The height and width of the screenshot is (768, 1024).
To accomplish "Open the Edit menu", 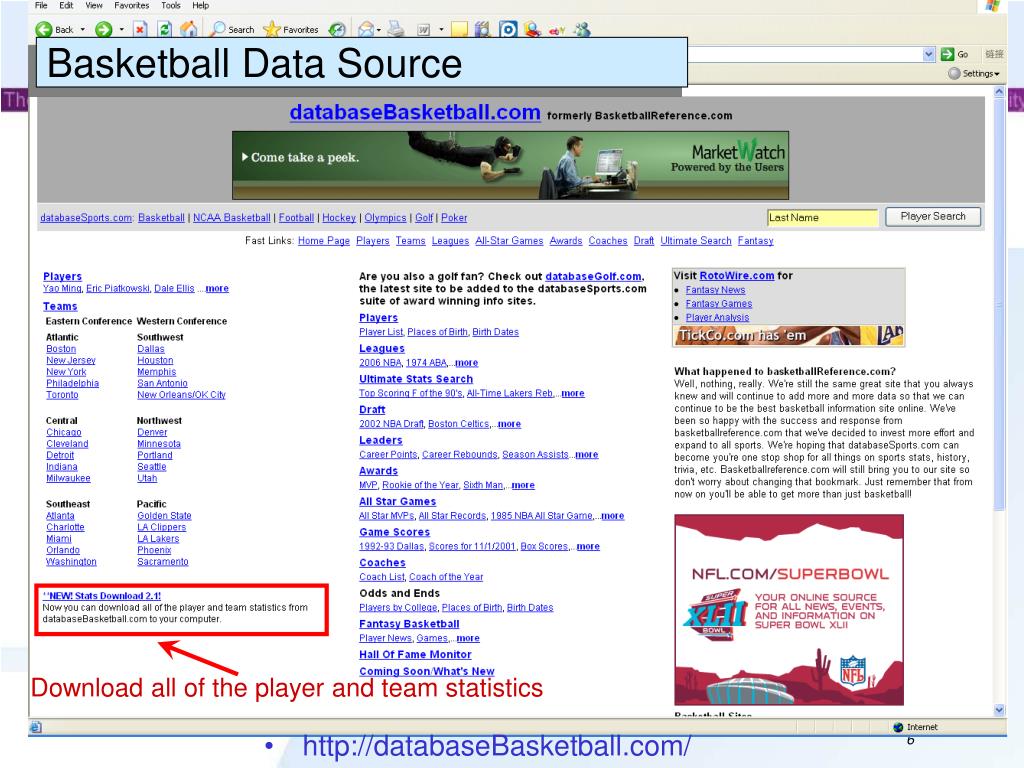I will 66,5.
